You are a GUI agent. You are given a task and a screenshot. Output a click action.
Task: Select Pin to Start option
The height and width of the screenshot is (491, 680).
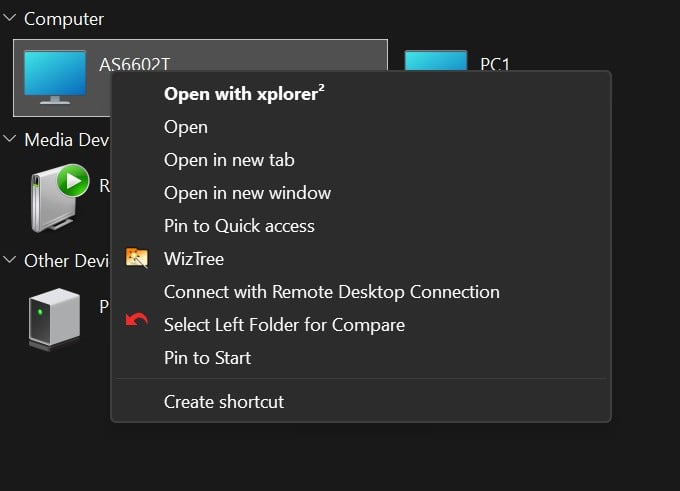(x=207, y=358)
